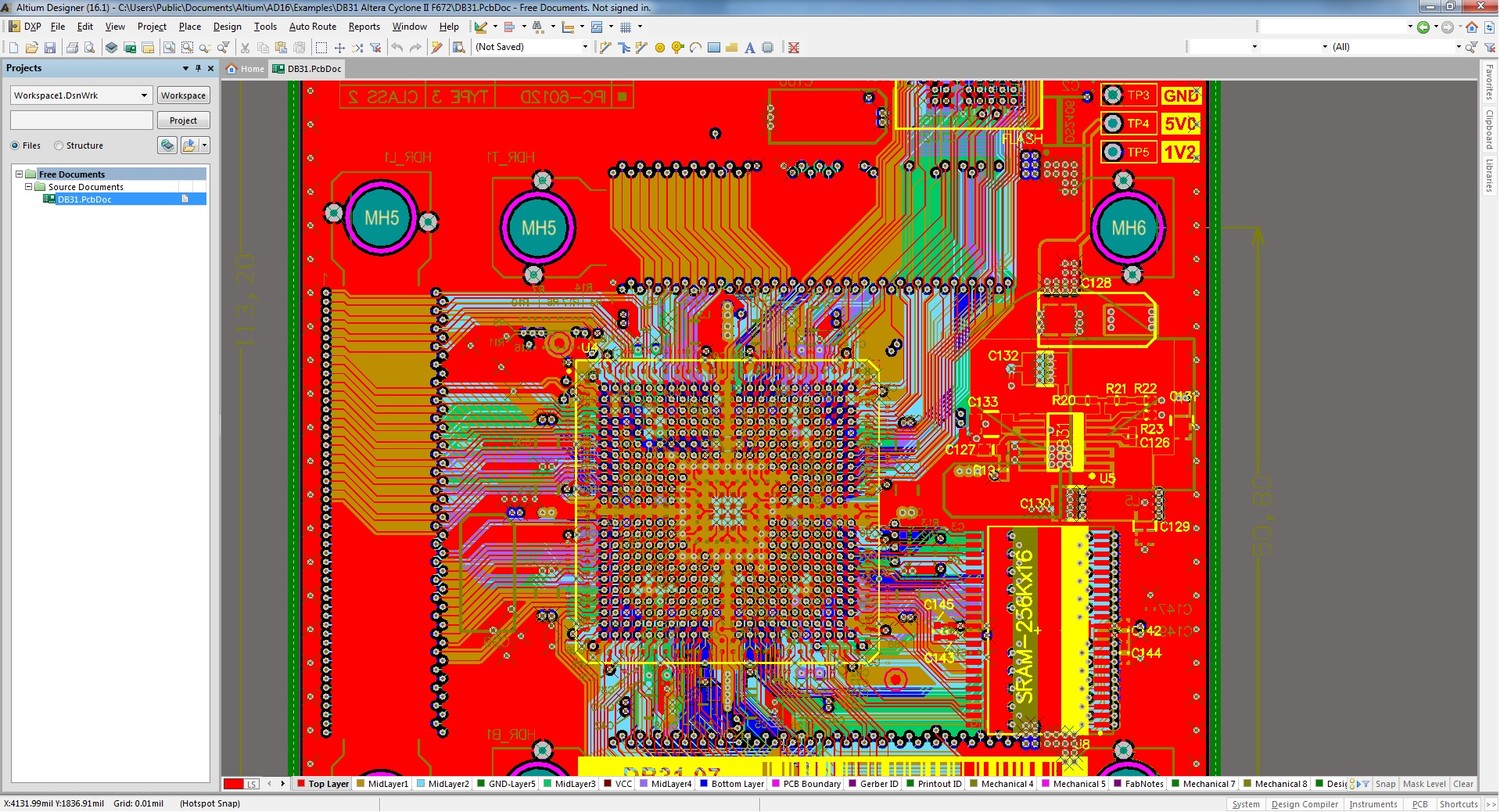Select the rectangular area selection tool
The image size is (1500, 812).
(x=321, y=47)
